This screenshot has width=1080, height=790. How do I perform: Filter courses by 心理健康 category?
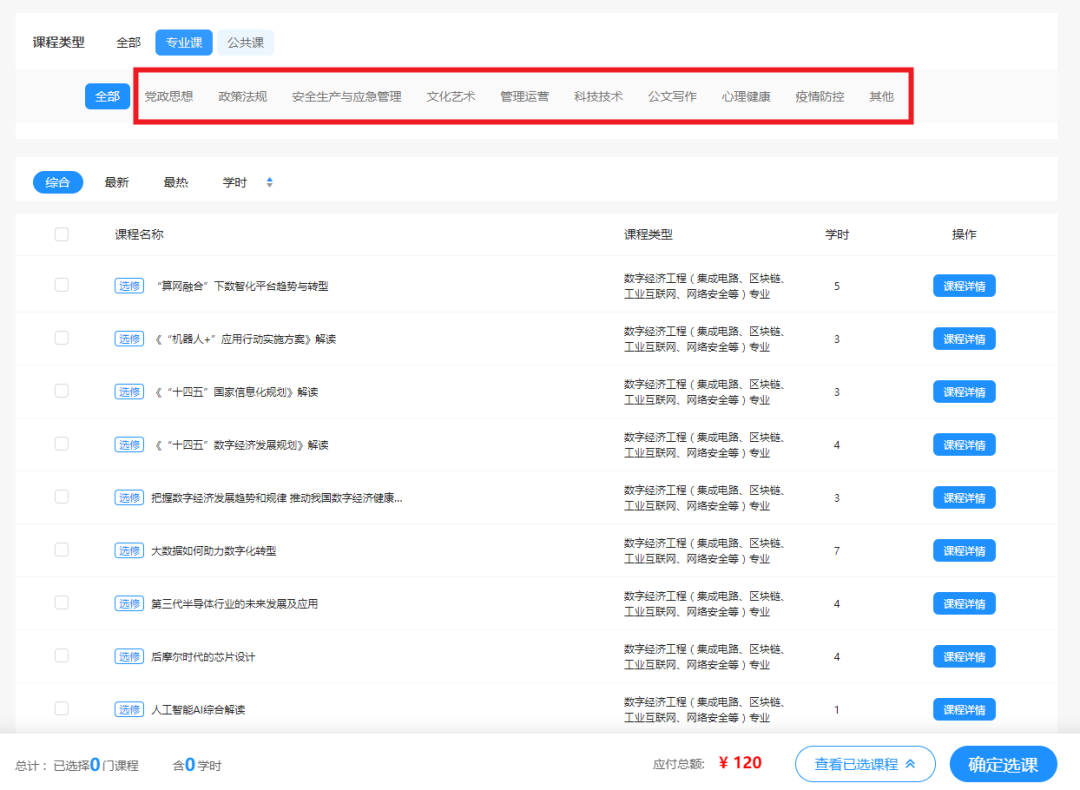[x=746, y=97]
